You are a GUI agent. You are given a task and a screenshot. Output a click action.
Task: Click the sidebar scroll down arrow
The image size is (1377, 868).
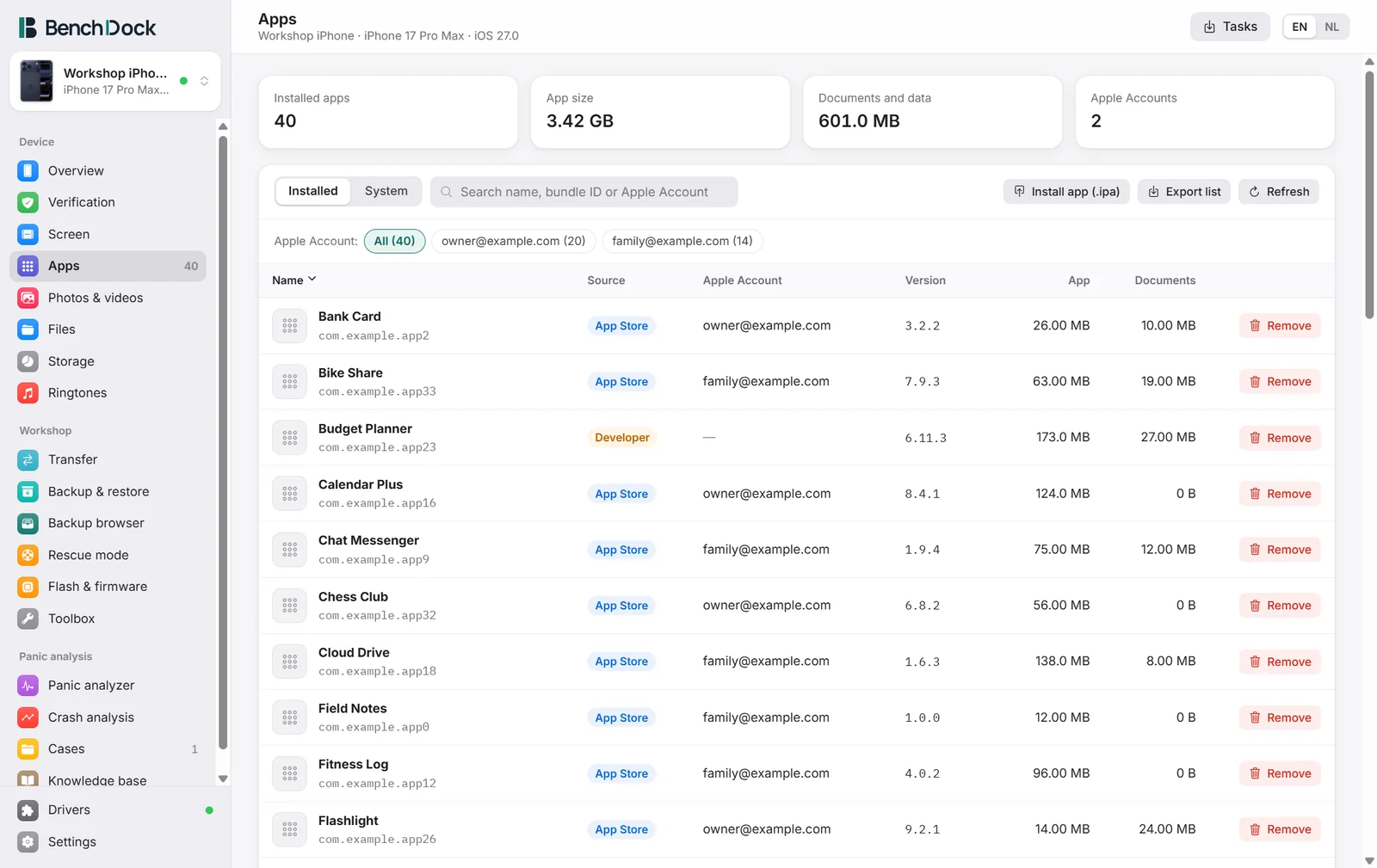[x=223, y=779]
